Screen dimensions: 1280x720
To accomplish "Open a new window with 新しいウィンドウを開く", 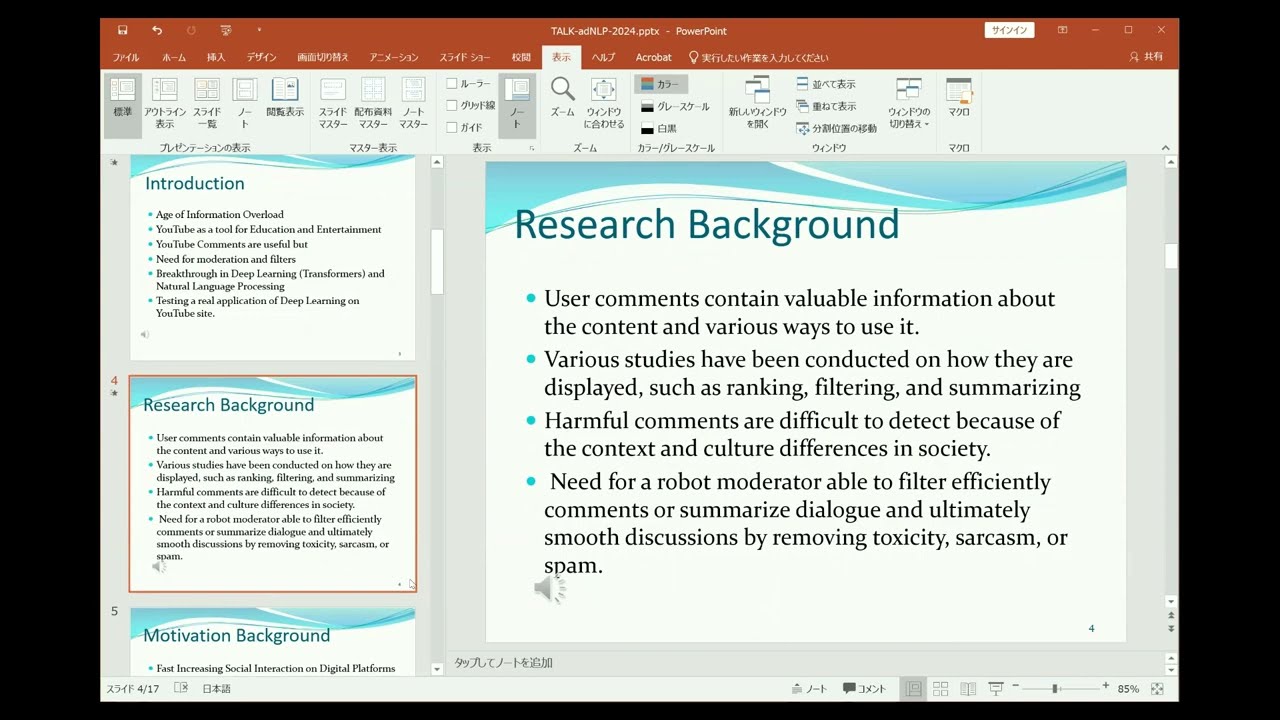I will 758,105.
